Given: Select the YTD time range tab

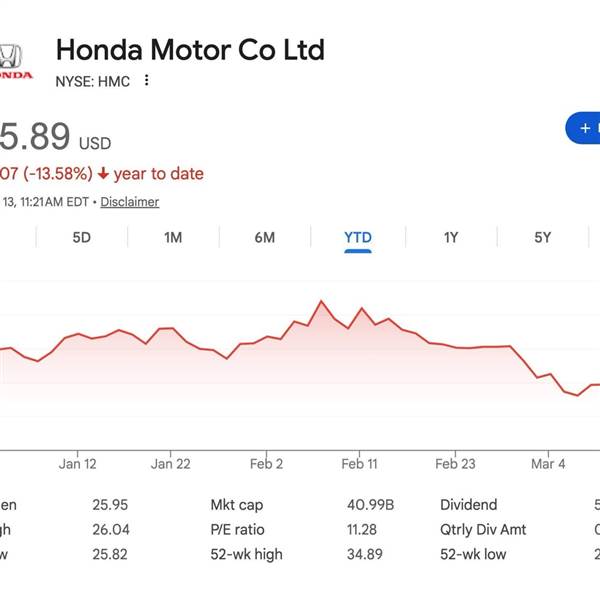Looking at the screenshot, I should (357, 238).
